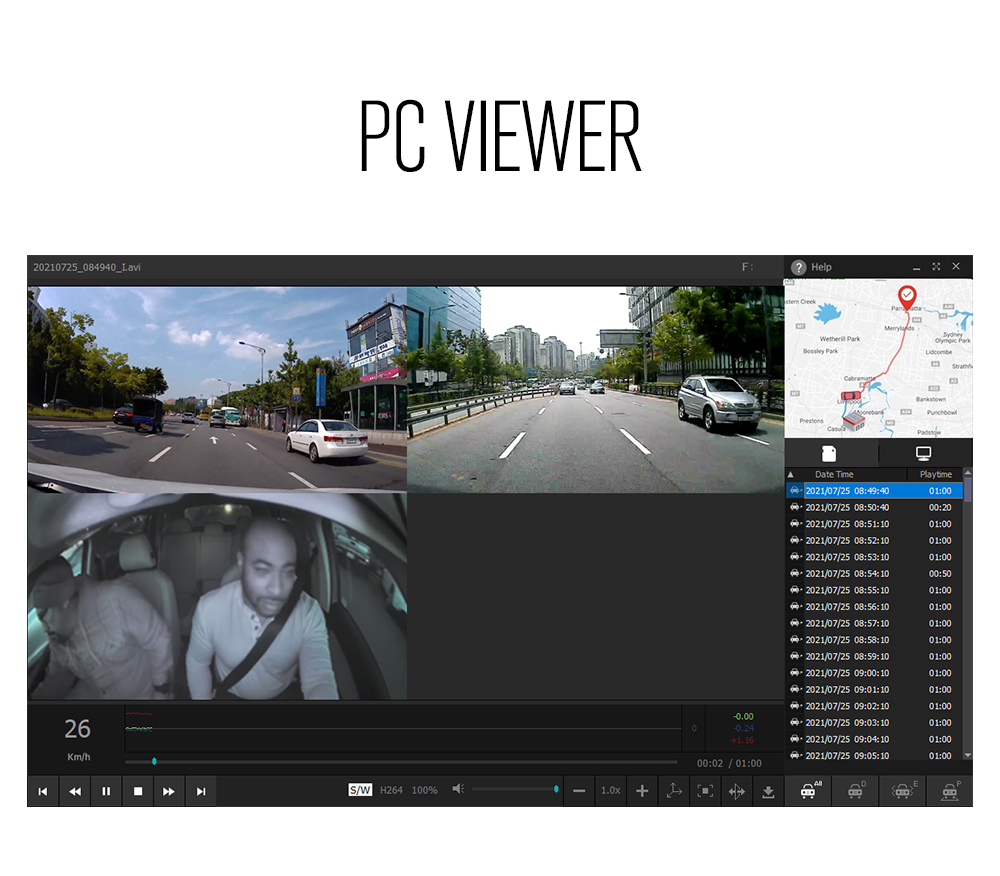The height and width of the screenshot is (876, 1000).
Task: Jump to the previous file
Action: click(x=43, y=791)
